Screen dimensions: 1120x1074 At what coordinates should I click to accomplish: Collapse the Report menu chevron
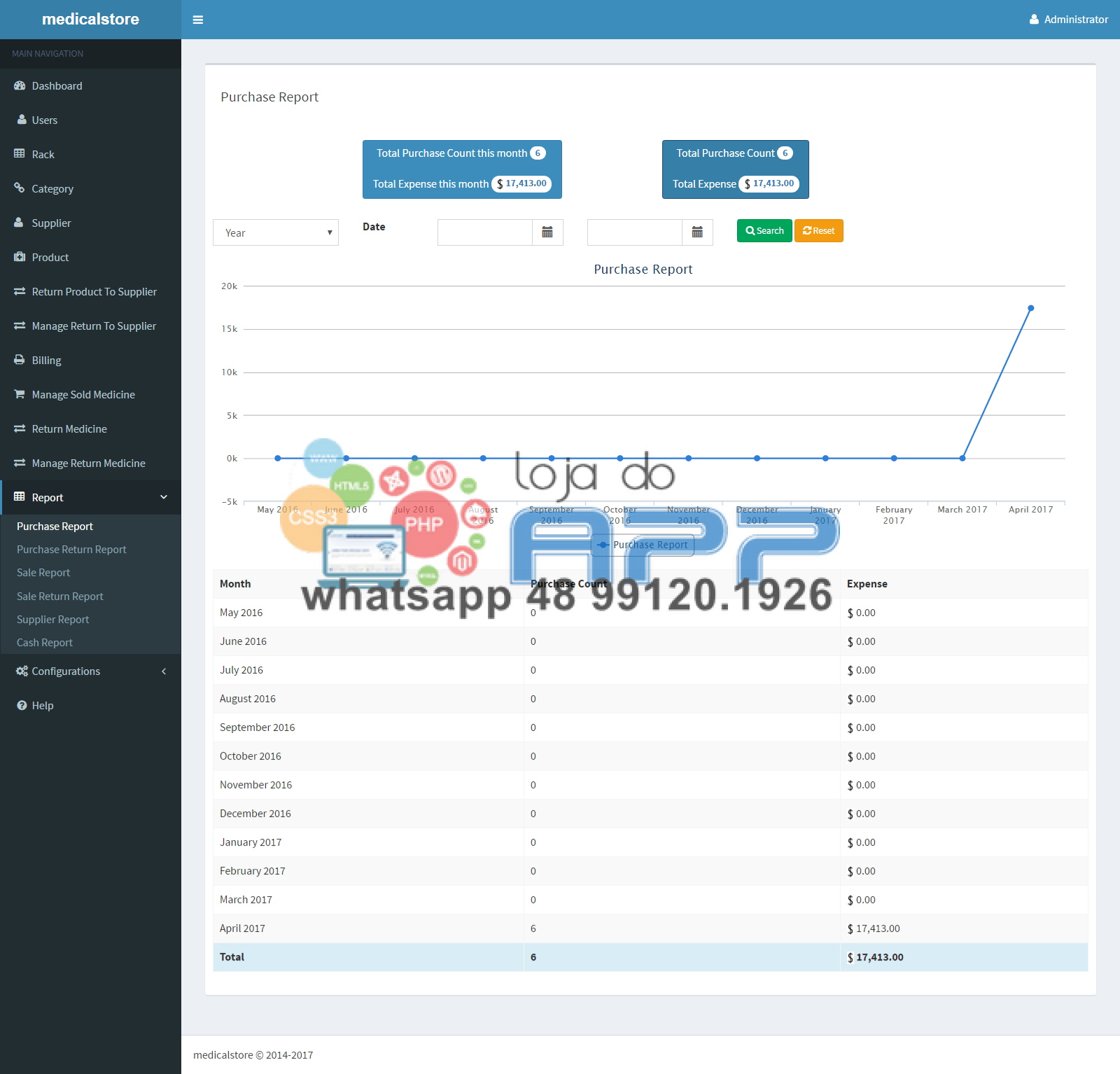[x=164, y=497]
